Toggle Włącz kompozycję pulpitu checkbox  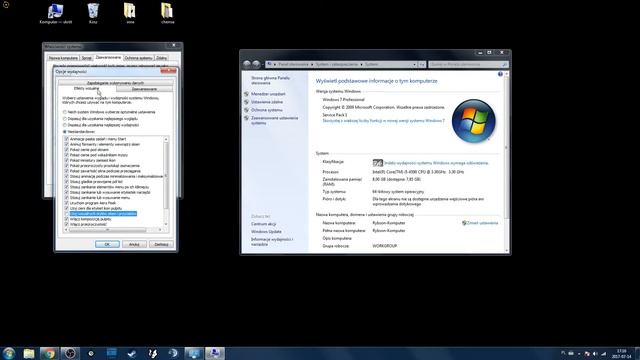click(x=67, y=219)
